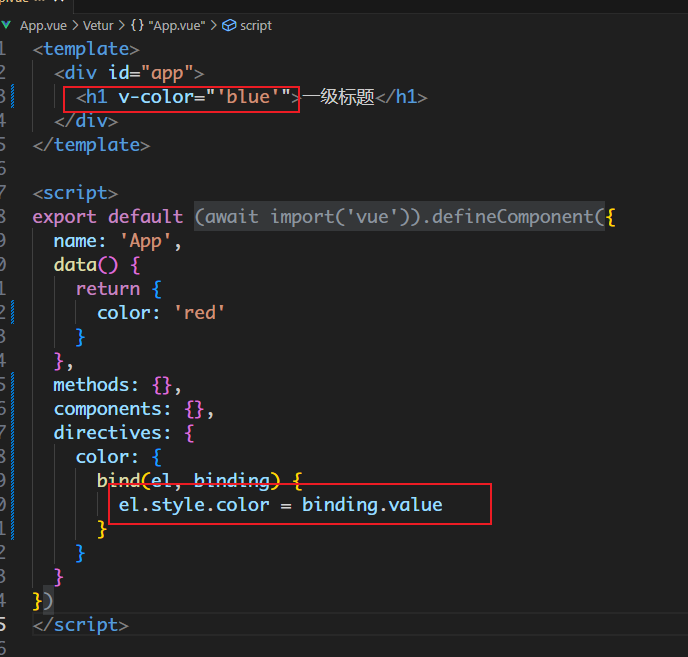Click the defineComponent function call
Image resolution: width=688 pixels, height=657 pixels.
coord(511,217)
